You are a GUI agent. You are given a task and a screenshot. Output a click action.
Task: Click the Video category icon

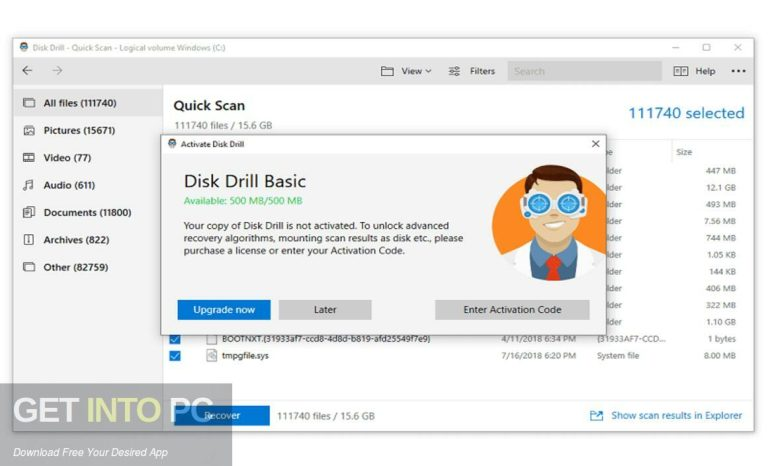29,158
